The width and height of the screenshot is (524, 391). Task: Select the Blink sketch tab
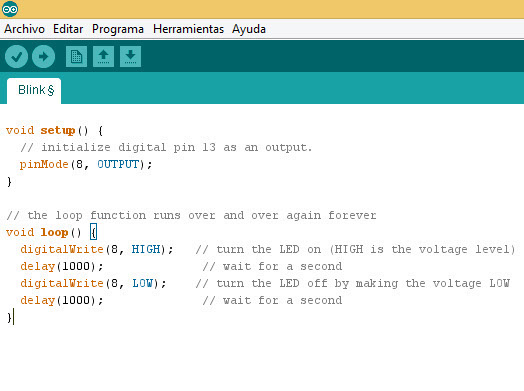point(34,91)
